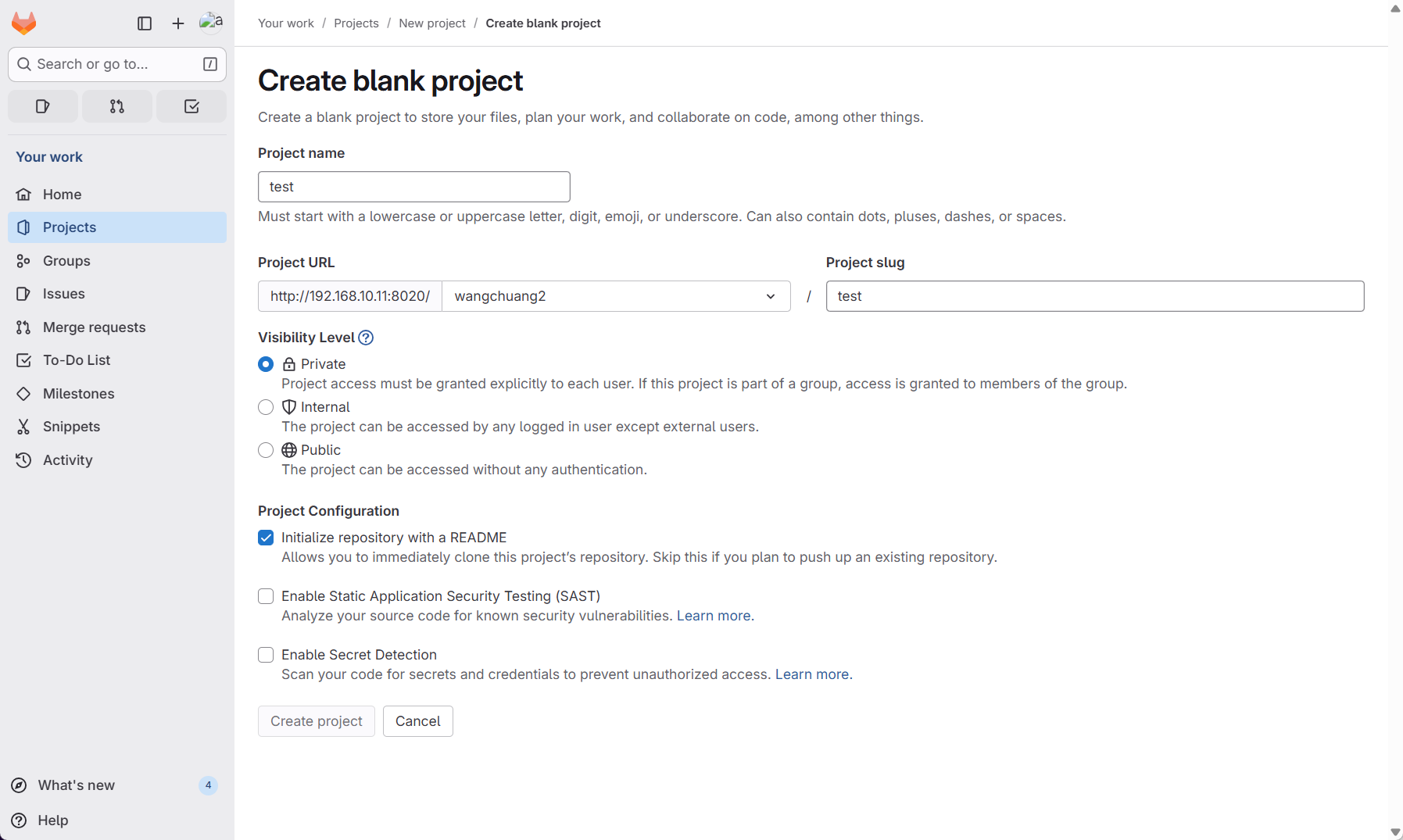This screenshot has width=1403, height=840.
Task: Click the Create project button
Action: click(317, 721)
